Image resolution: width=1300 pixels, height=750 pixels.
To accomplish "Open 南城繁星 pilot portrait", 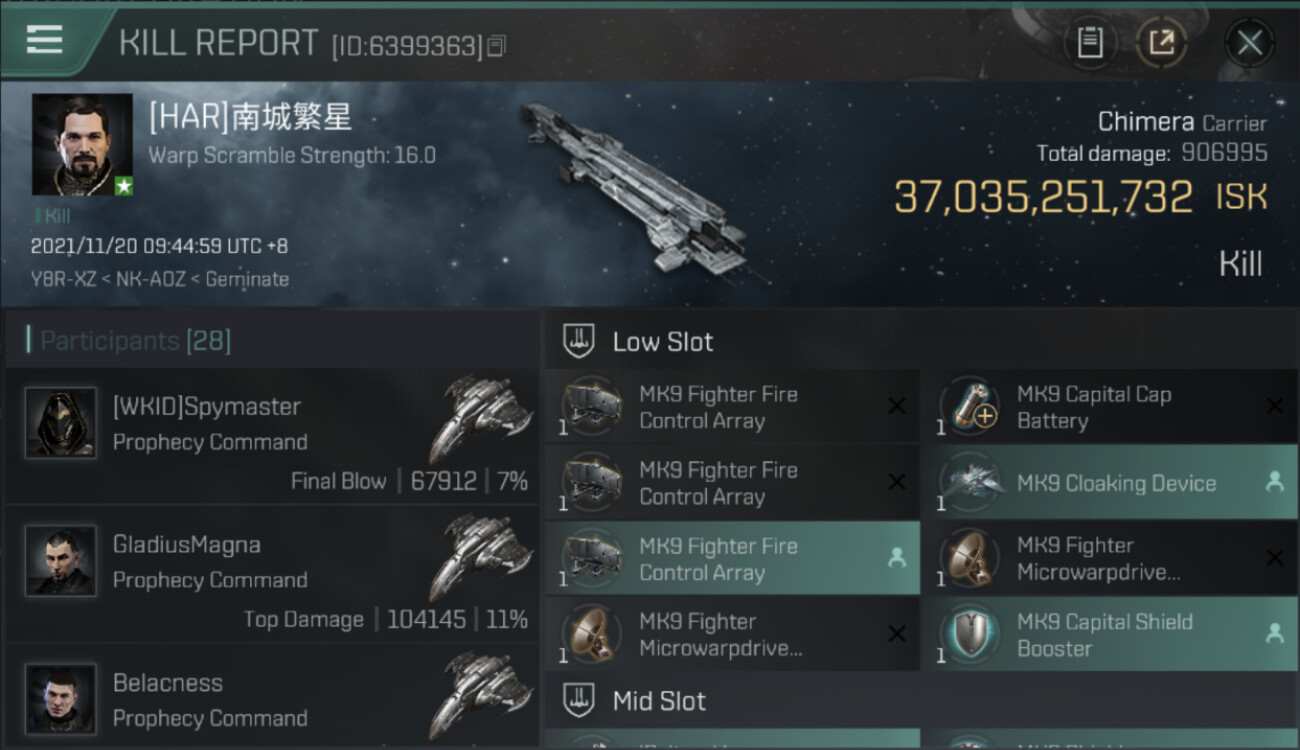I will point(82,144).
